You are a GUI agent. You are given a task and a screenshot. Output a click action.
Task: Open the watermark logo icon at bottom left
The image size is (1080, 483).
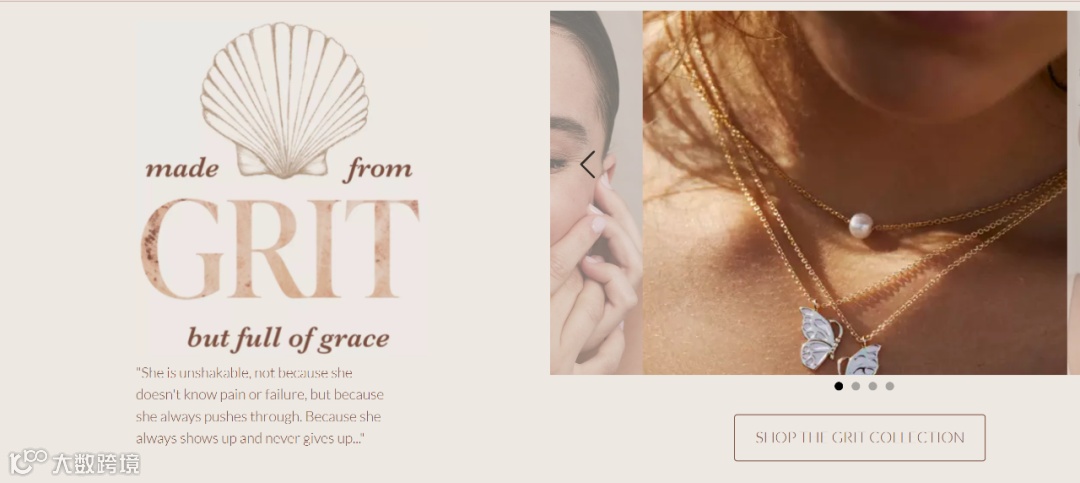[x=28, y=462]
